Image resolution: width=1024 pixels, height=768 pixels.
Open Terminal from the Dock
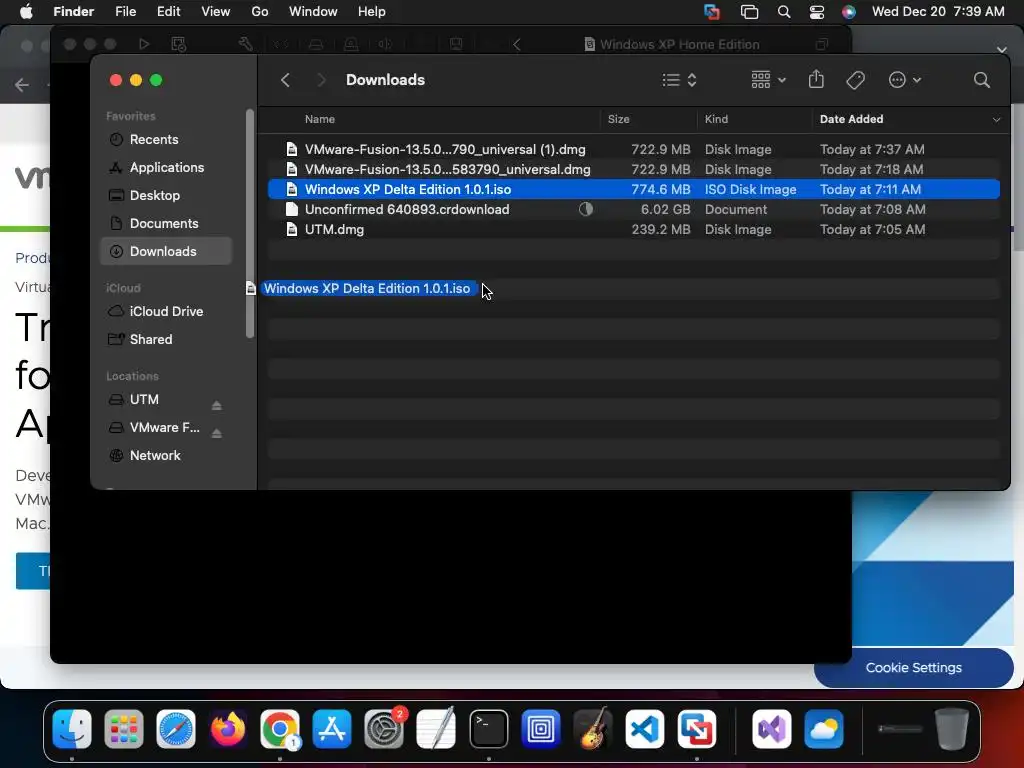(x=488, y=729)
